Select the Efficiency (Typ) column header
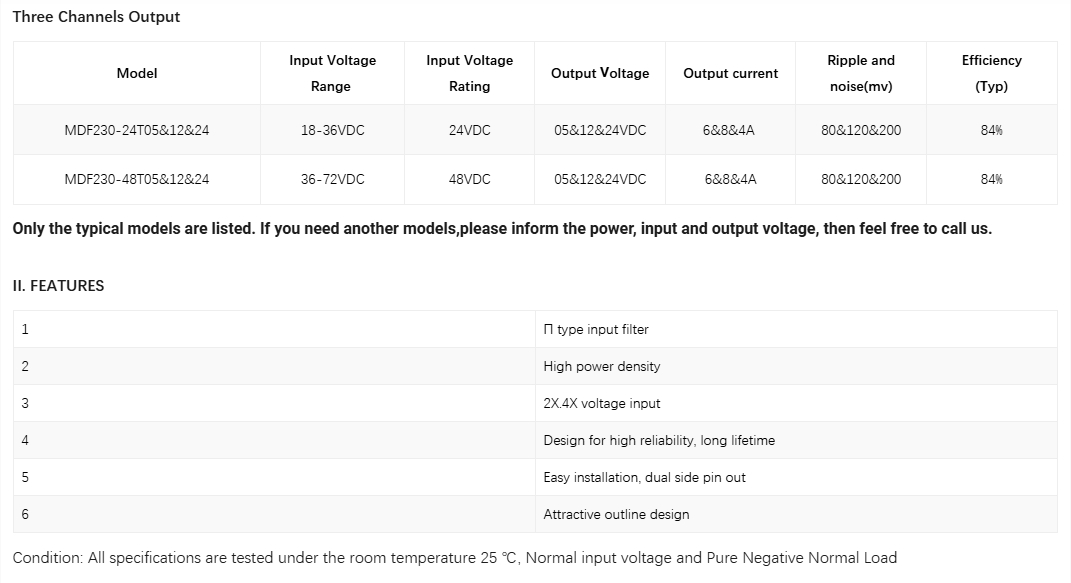This screenshot has width=1071, height=583. [x=992, y=73]
